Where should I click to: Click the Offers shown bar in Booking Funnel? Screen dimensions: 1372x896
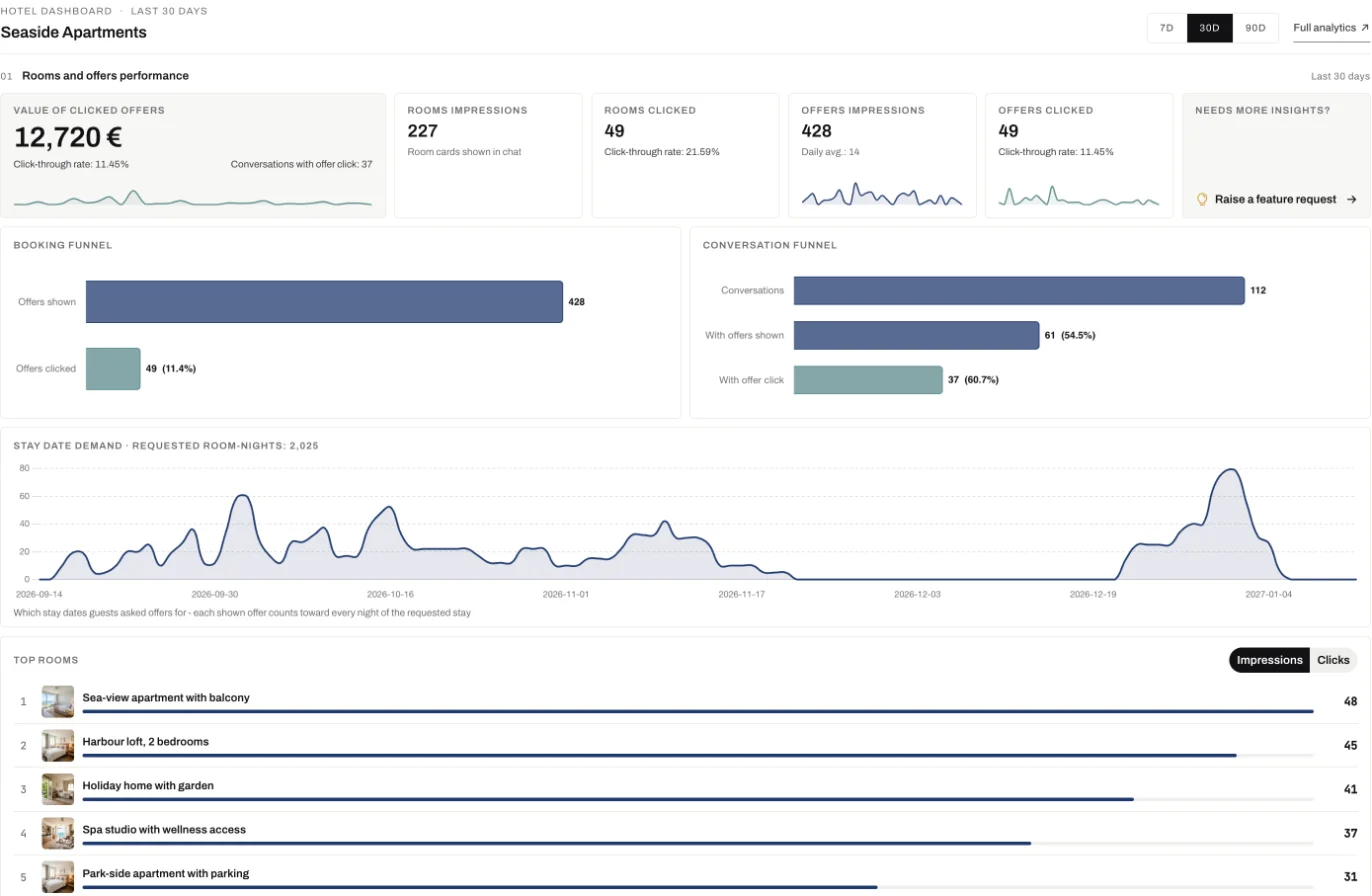324,301
